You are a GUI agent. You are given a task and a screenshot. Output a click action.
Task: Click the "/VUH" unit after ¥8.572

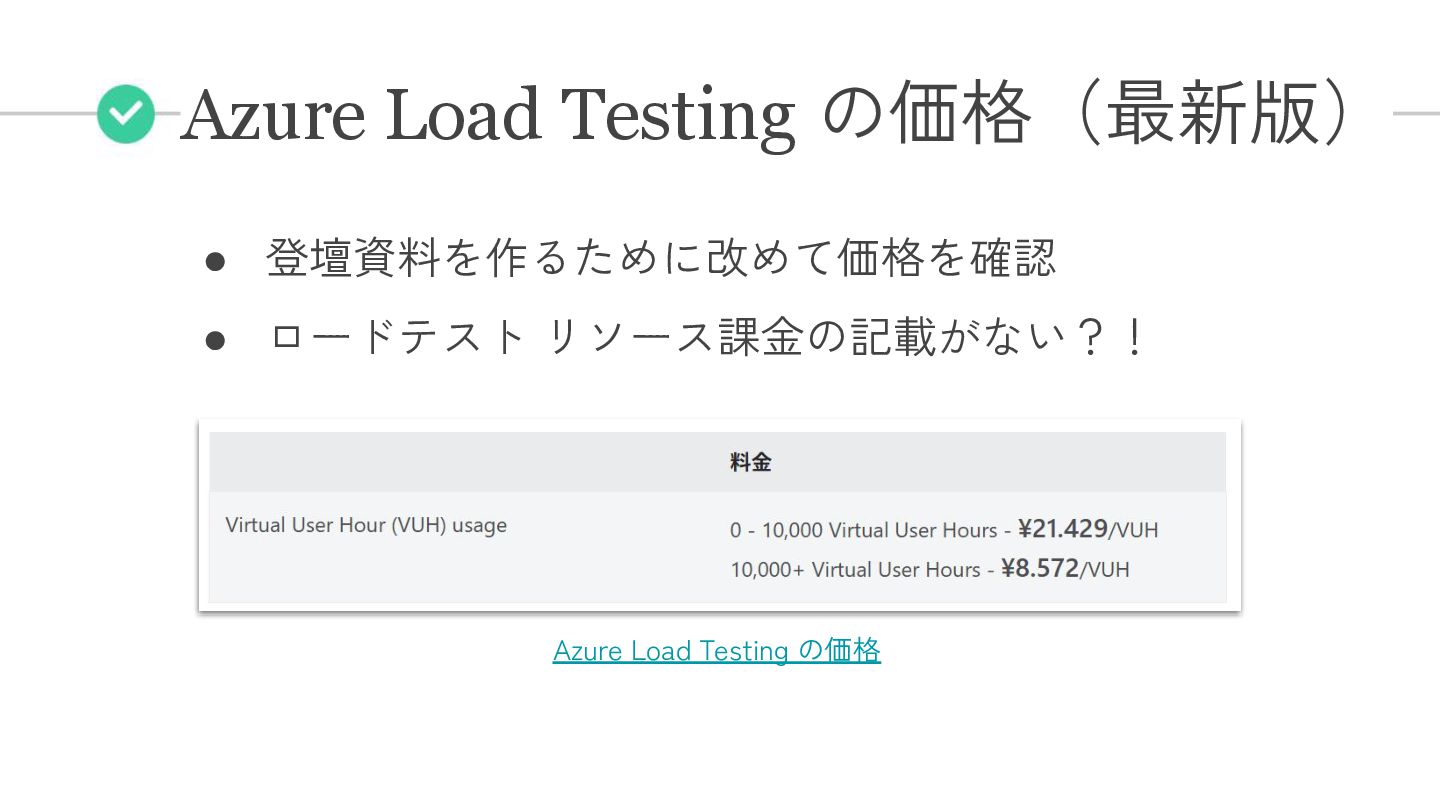tap(1105, 571)
